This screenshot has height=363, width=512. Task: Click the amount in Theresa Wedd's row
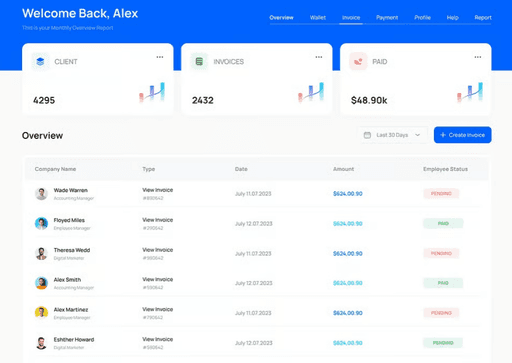coord(348,254)
